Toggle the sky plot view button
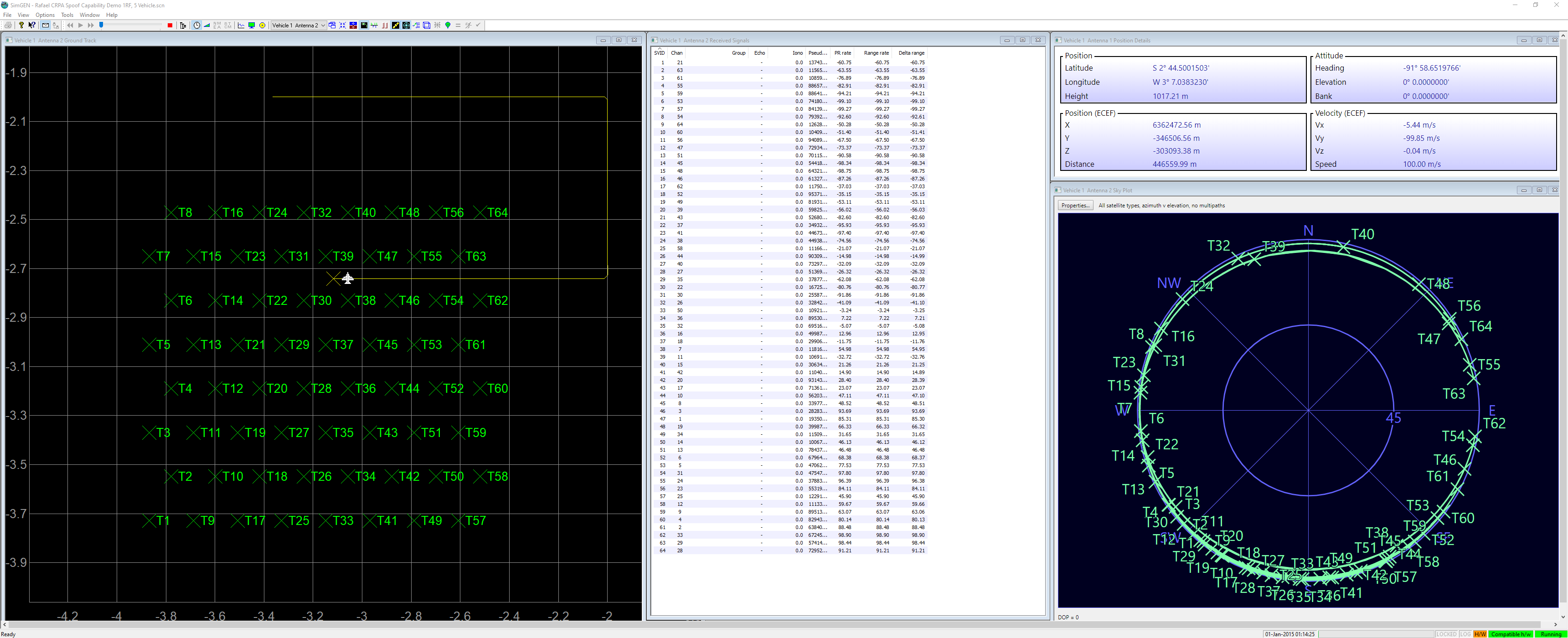Viewport: 1568px width, 638px height. point(406,26)
